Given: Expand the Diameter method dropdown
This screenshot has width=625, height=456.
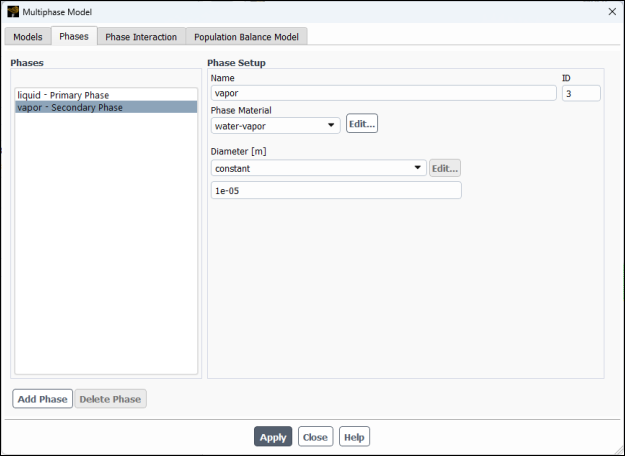Looking at the screenshot, I should [x=318, y=168].
